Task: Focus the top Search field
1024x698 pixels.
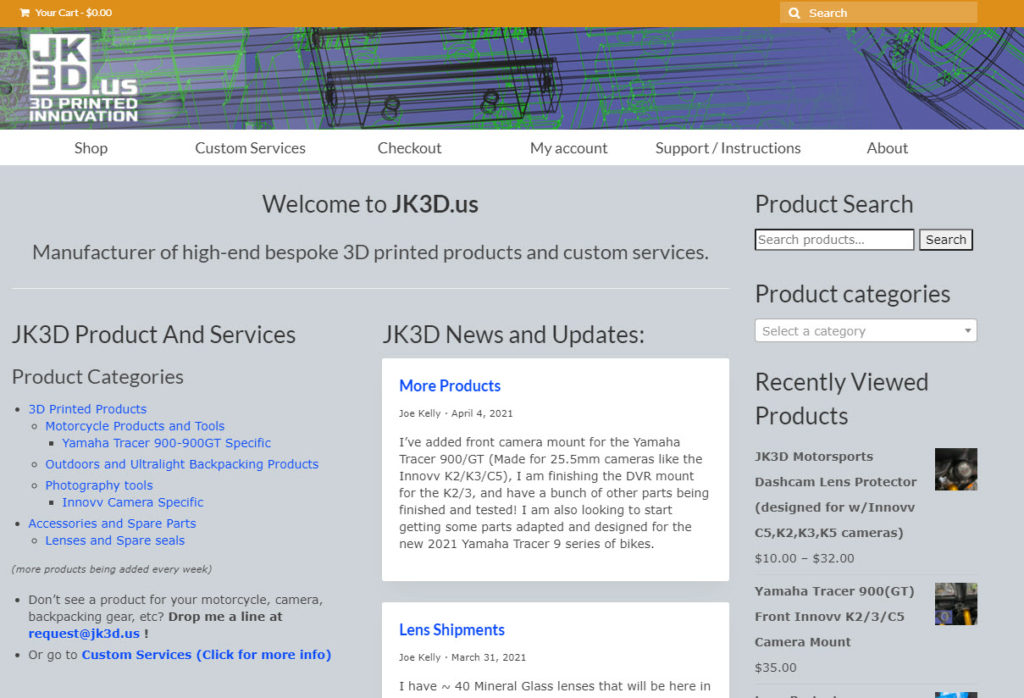Action: (878, 13)
